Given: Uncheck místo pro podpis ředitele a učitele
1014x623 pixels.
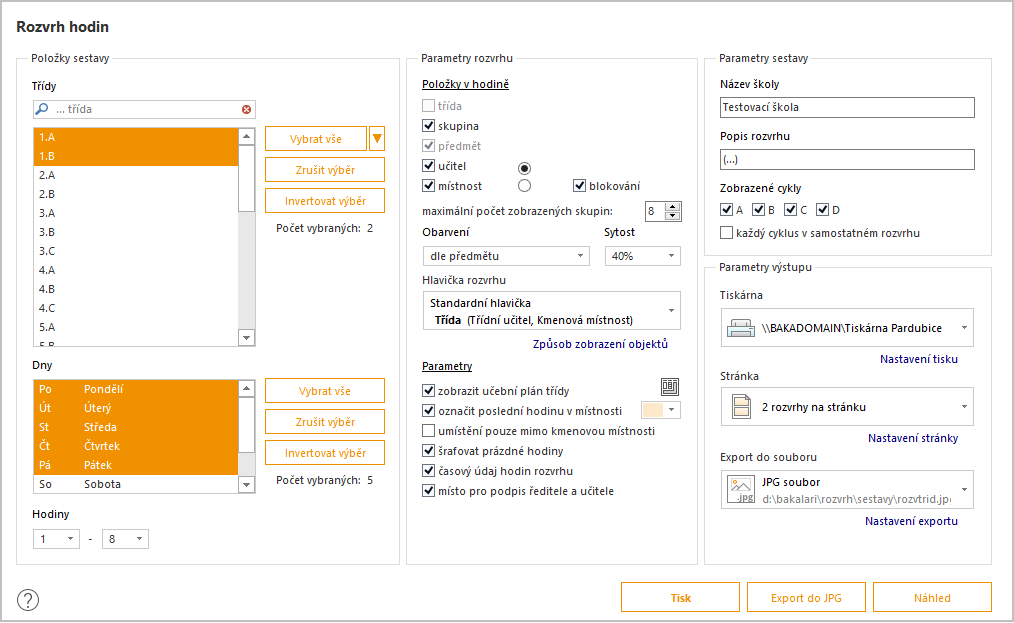Looking at the screenshot, I should (x=428, y=490).
